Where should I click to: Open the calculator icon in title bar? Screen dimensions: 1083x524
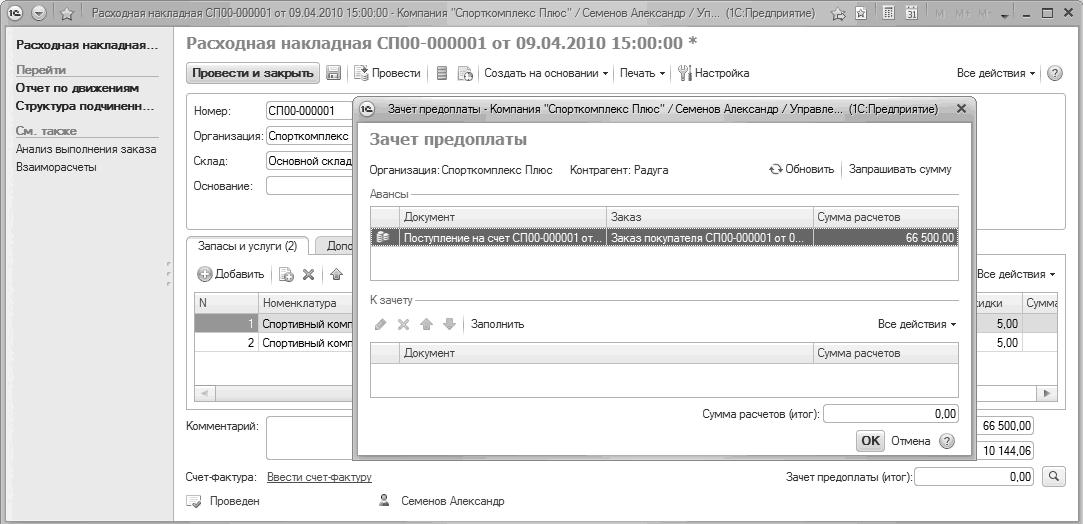890,13
